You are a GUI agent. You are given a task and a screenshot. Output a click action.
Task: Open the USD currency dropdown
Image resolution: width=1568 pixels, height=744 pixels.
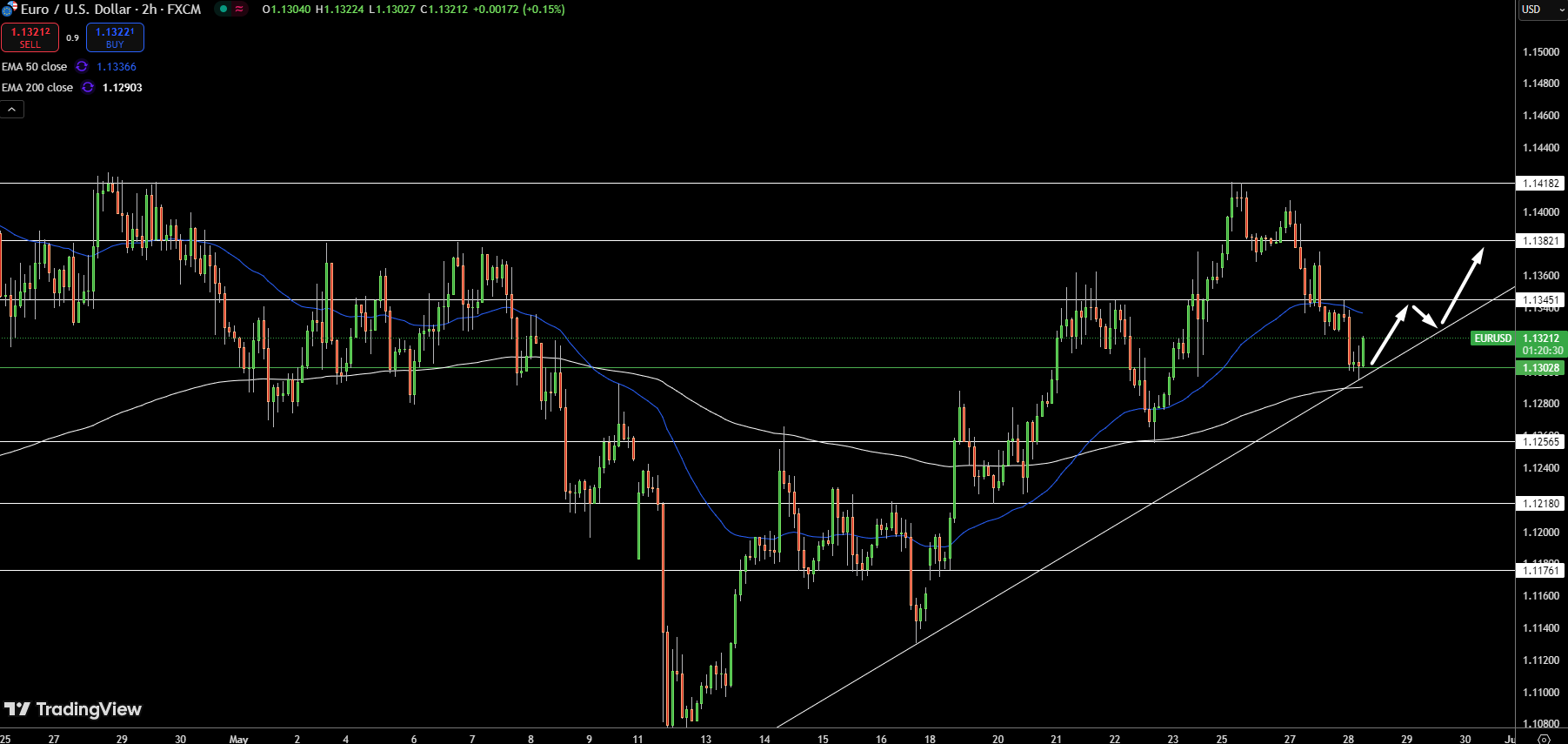[x=1541, y=10]
